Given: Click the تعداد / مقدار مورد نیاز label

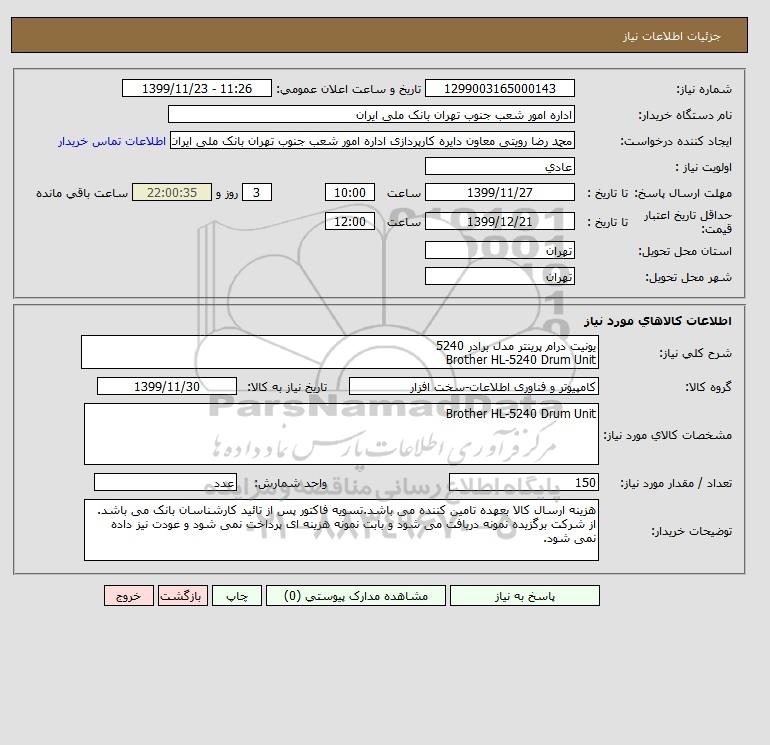Looking at the screenshot, I should [676, 483].
